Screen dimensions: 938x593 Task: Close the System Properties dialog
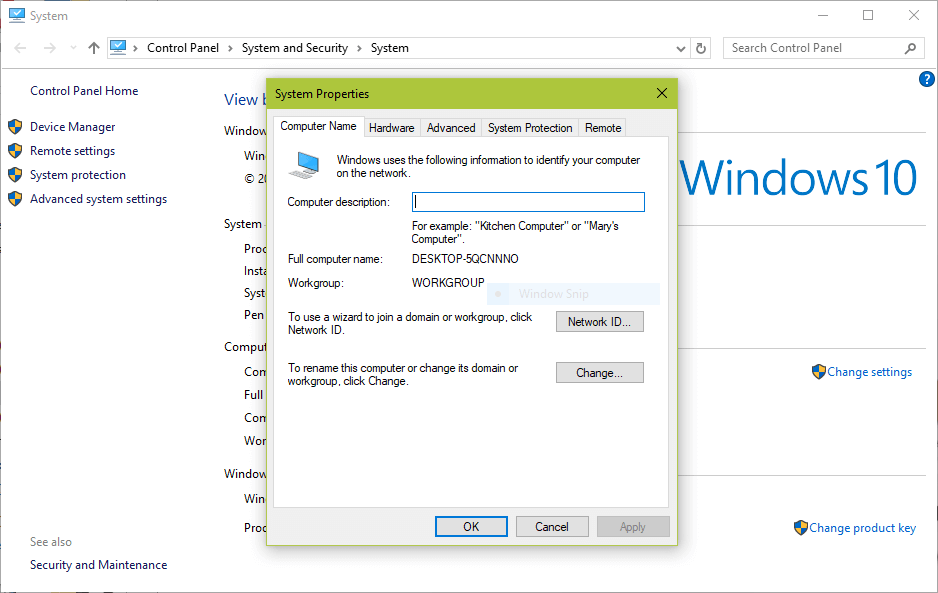tap(662, 93)
